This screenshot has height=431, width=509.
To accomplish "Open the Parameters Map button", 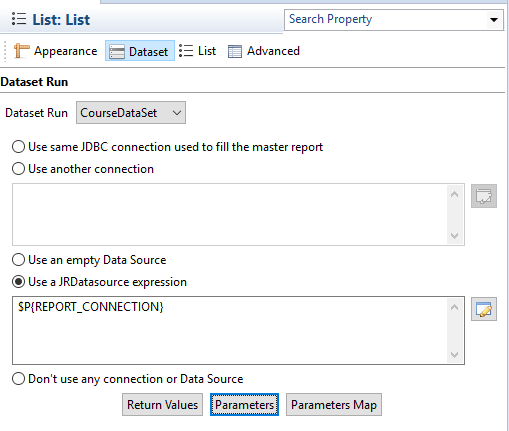I will [334, 405].
